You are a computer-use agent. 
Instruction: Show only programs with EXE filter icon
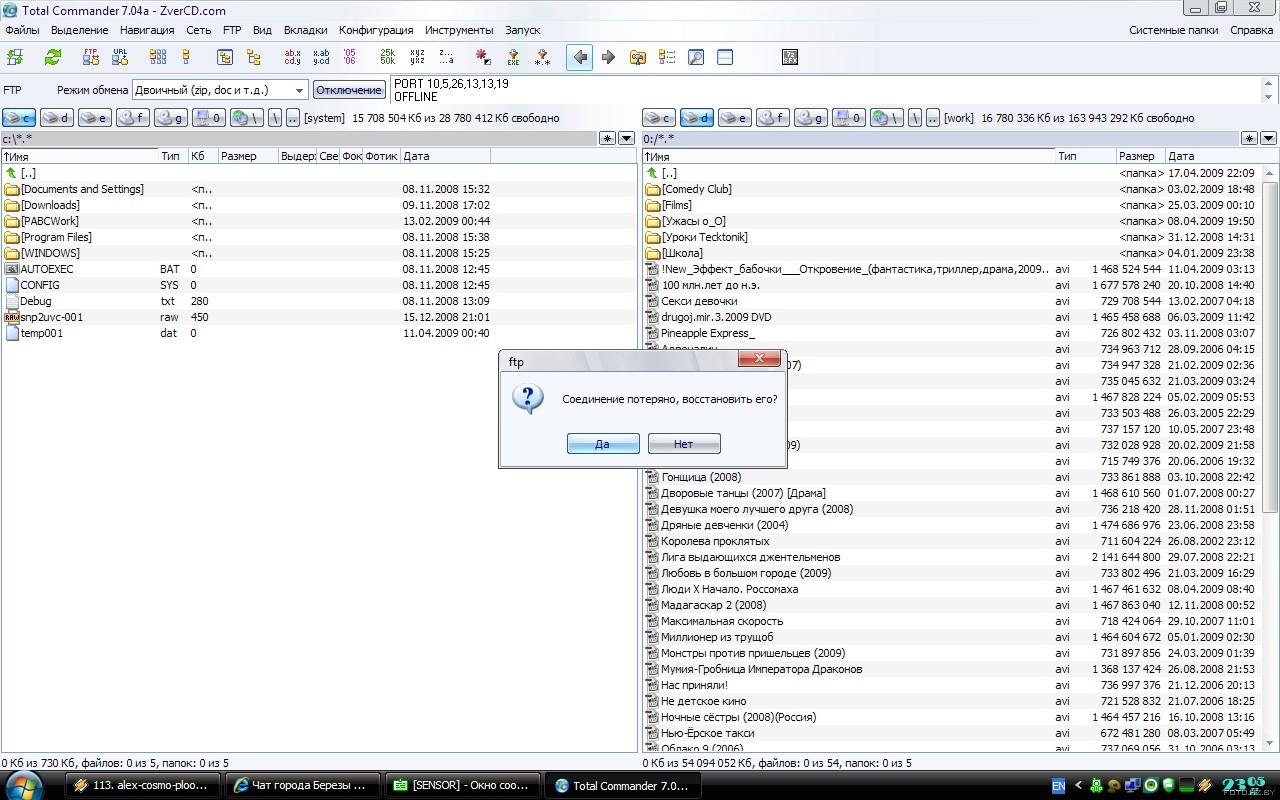pyautogui.click(x=513, y=57)
